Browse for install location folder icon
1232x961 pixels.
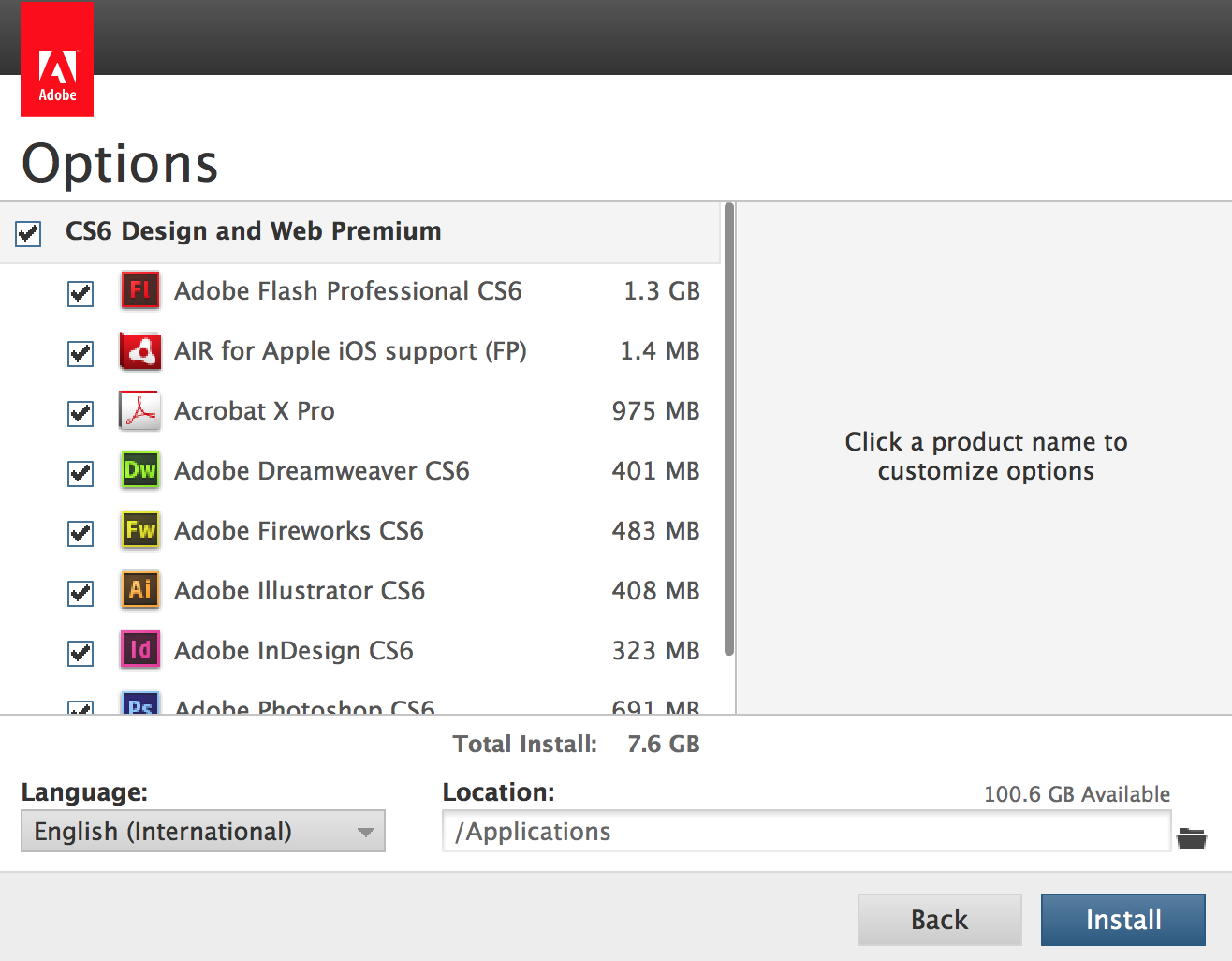[1192, 837]
